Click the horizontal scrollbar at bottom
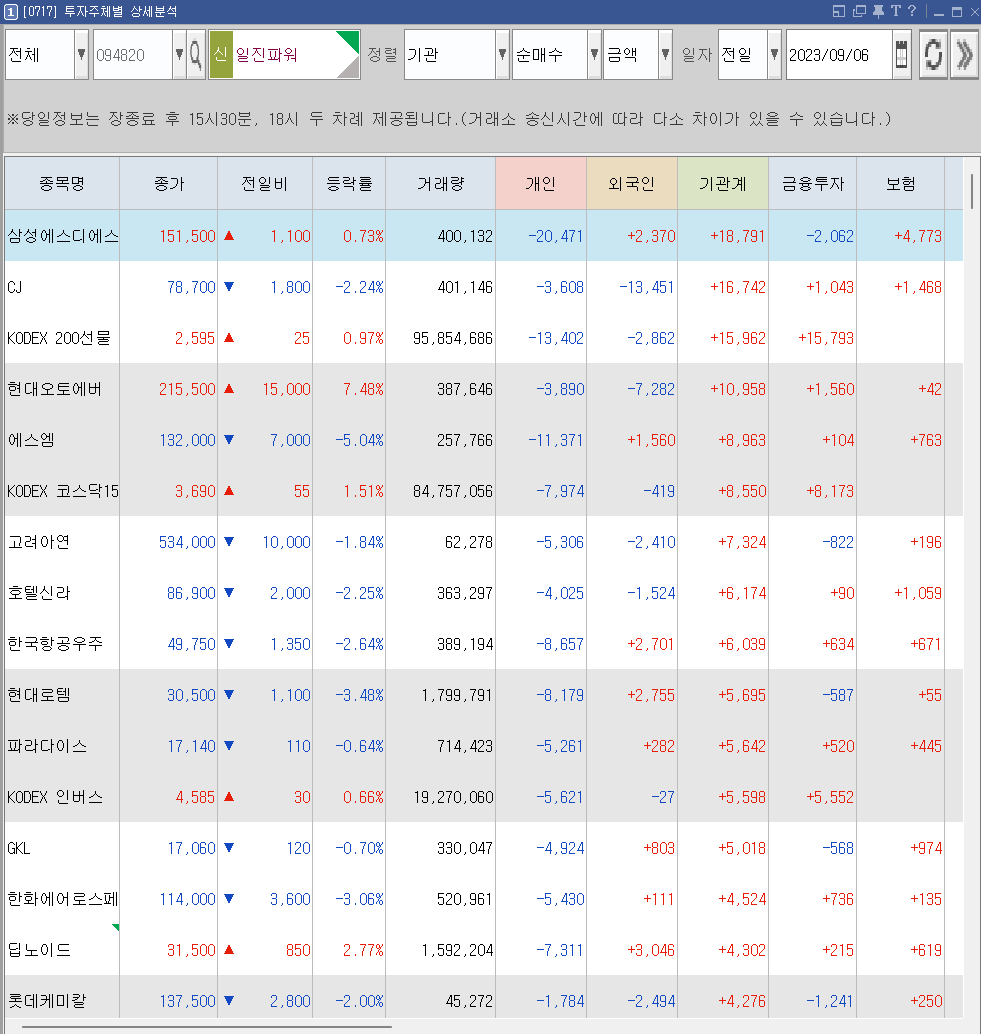This screenshot has width=981, height=1034. [206, 1027]
